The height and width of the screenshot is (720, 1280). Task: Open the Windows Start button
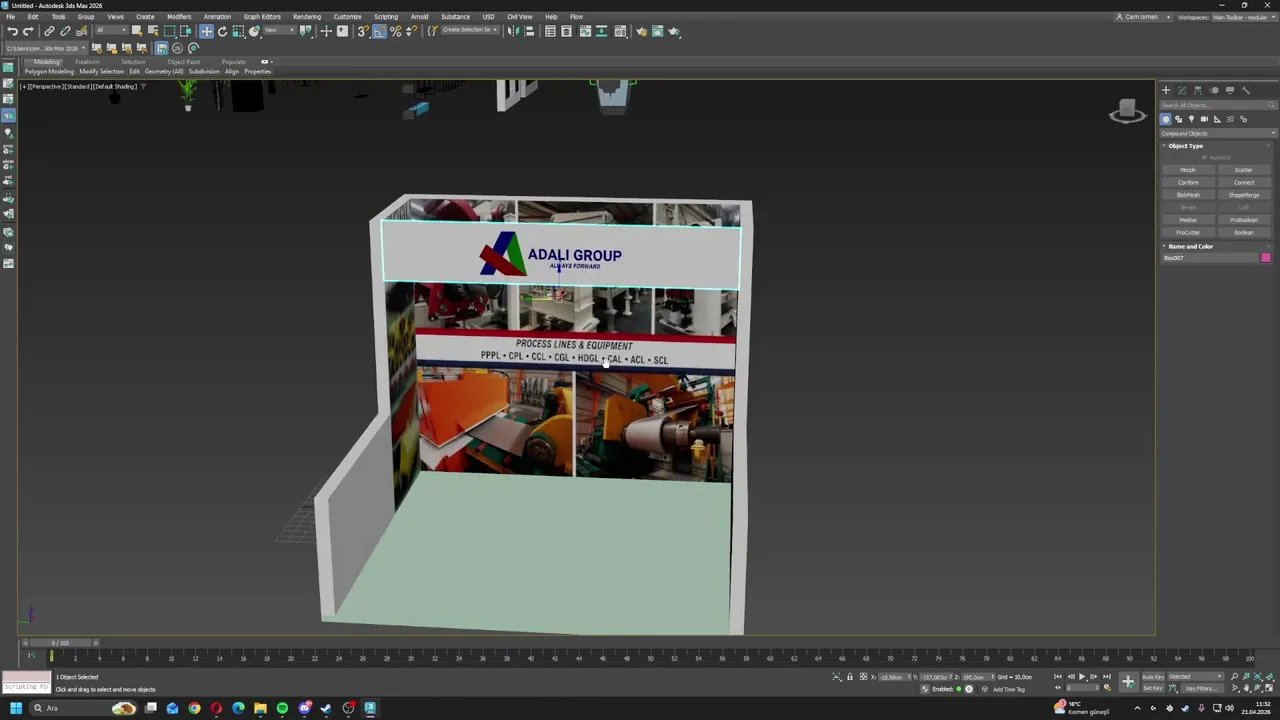(15, 708)
